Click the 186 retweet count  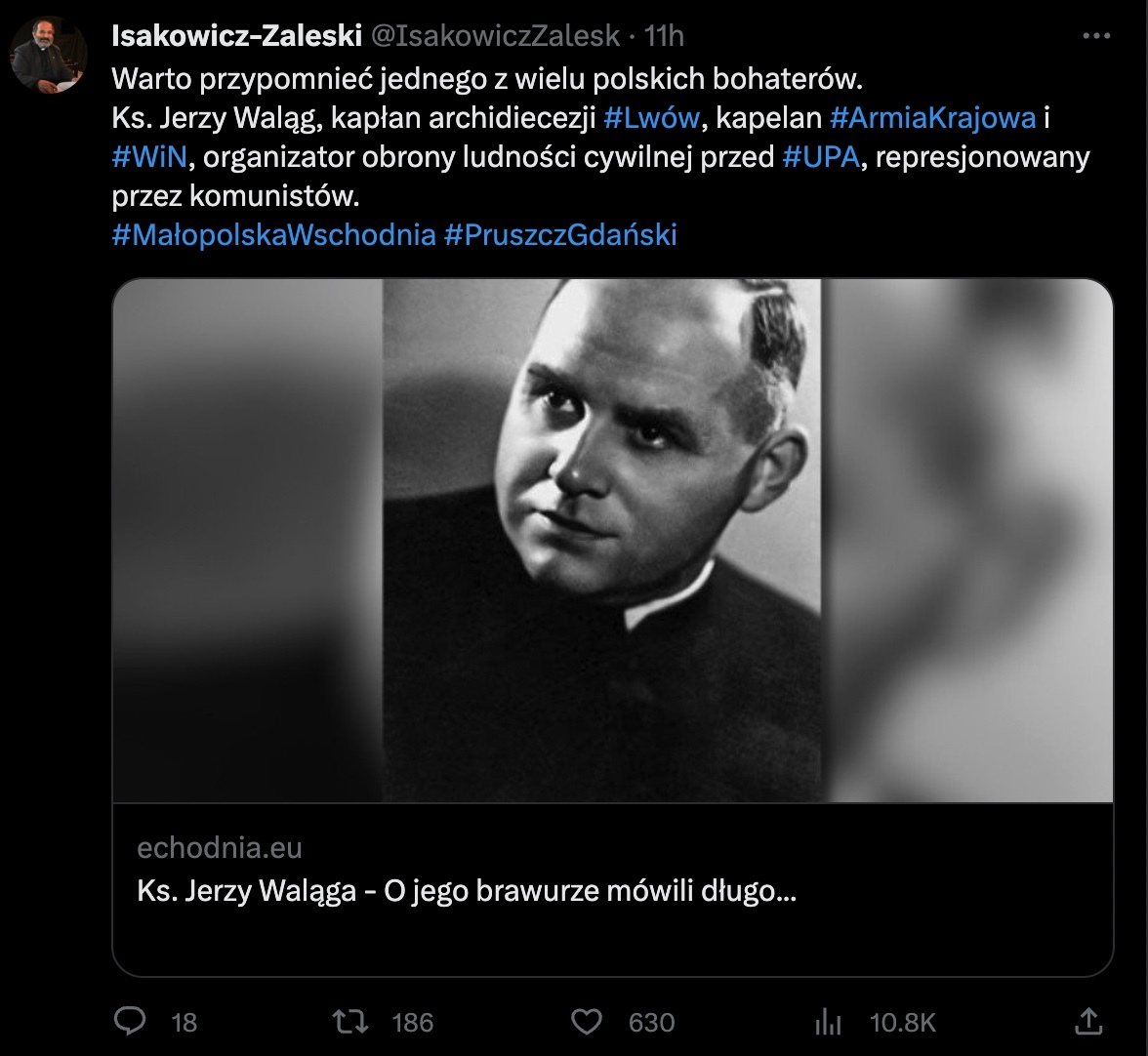tap(412, 1022)
